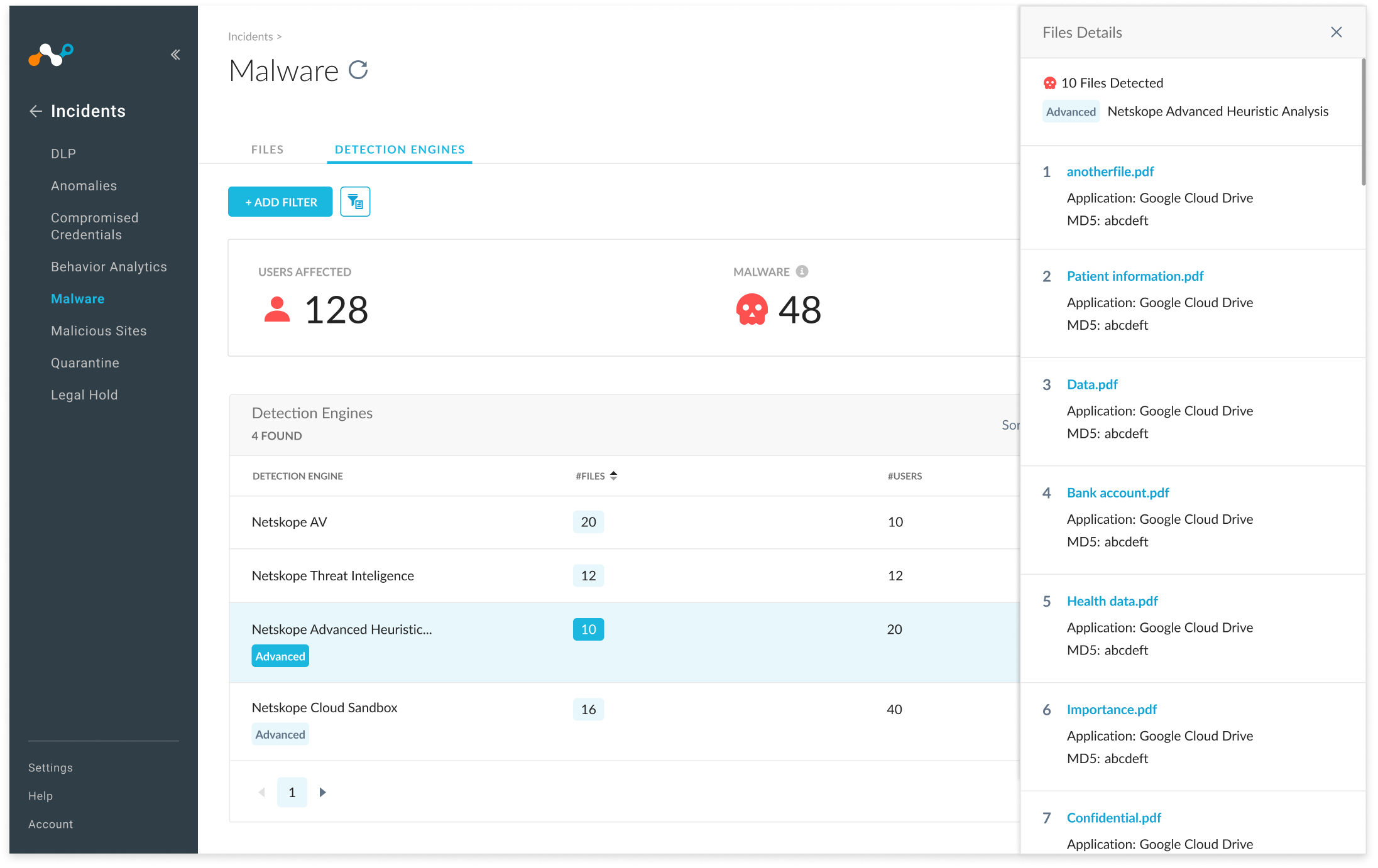The width and height of the screenshot is (1378, 868).
Task: Click the Netskope logo in the sidebar
Action: pos(51,55)
